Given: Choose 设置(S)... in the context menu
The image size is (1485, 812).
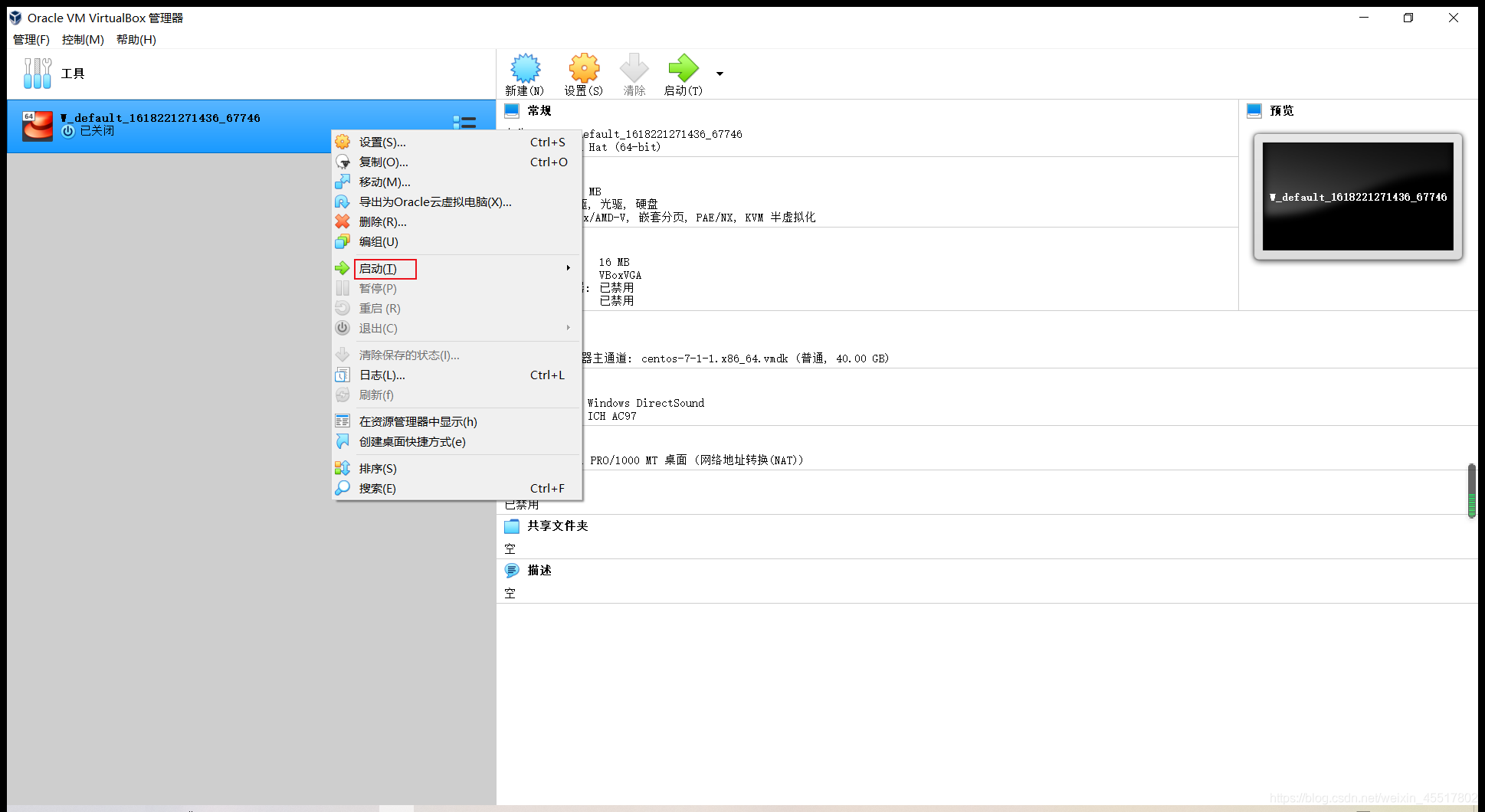Looking at the screenshot, I should pos(457,142).
